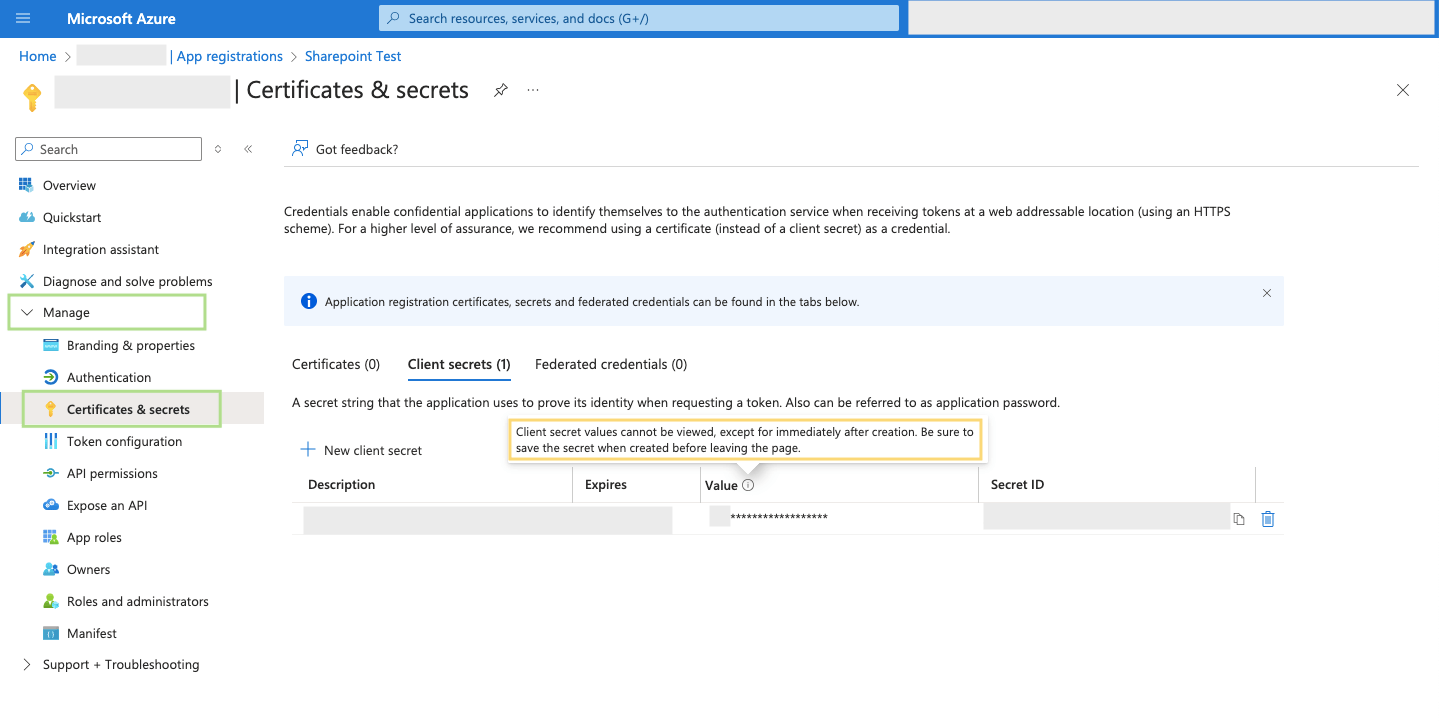Screen dimensions: 1439x723
Task: Open Sharepoint Test breadcrumb
Action: pyautogui.click(x=353, y=56)
